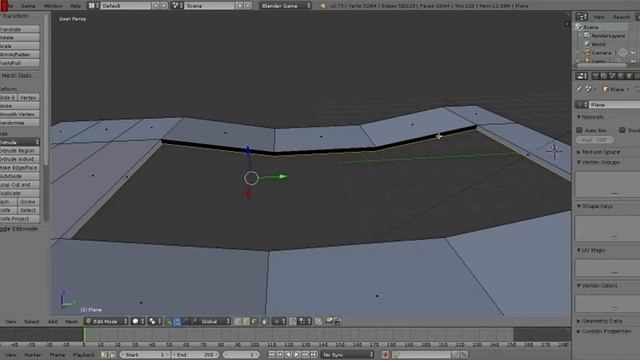Click the Screw button
This screenshot has width=640, height=360.
28,202
